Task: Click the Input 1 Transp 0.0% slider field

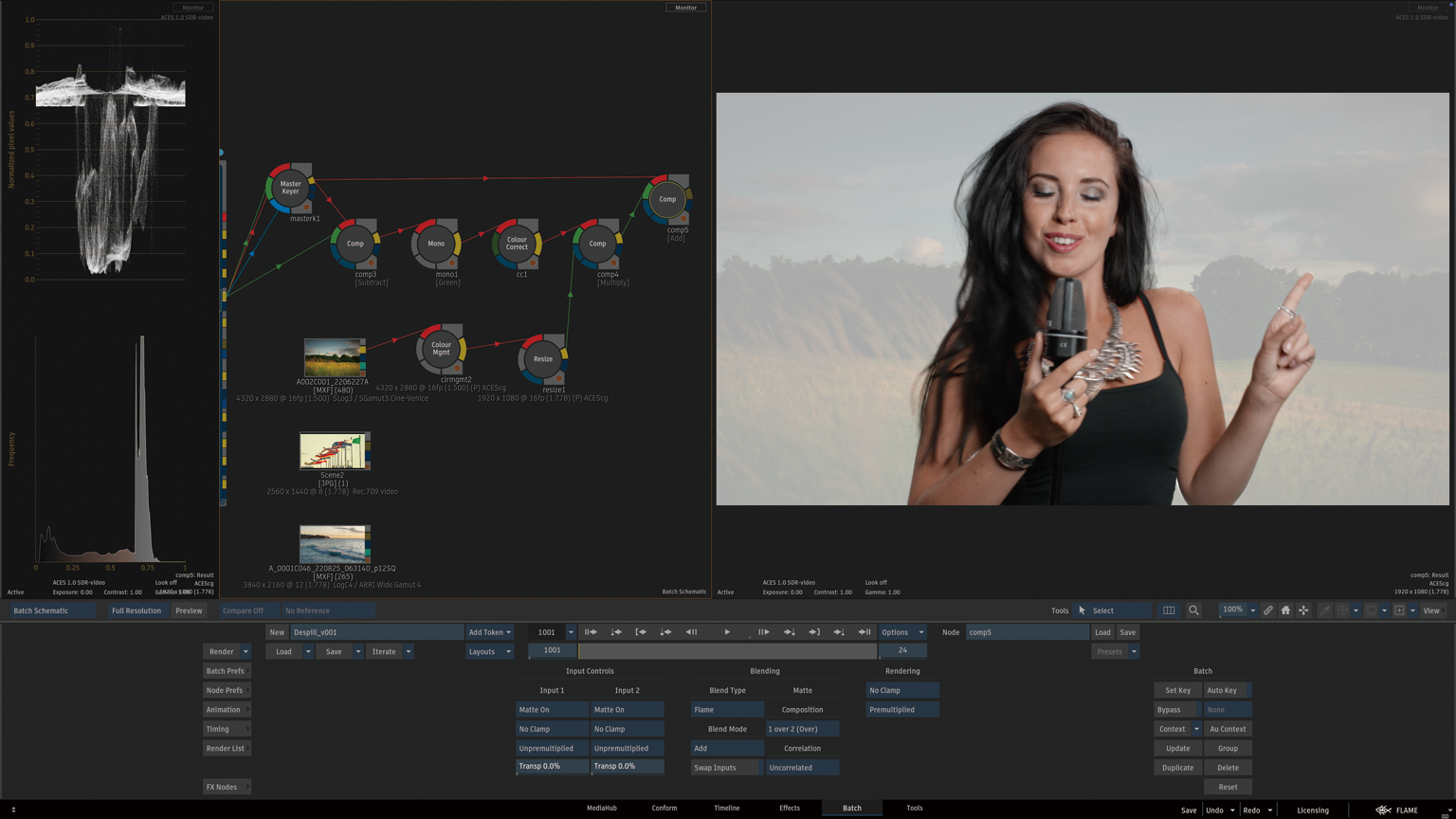Action: (x=552, y=767)
